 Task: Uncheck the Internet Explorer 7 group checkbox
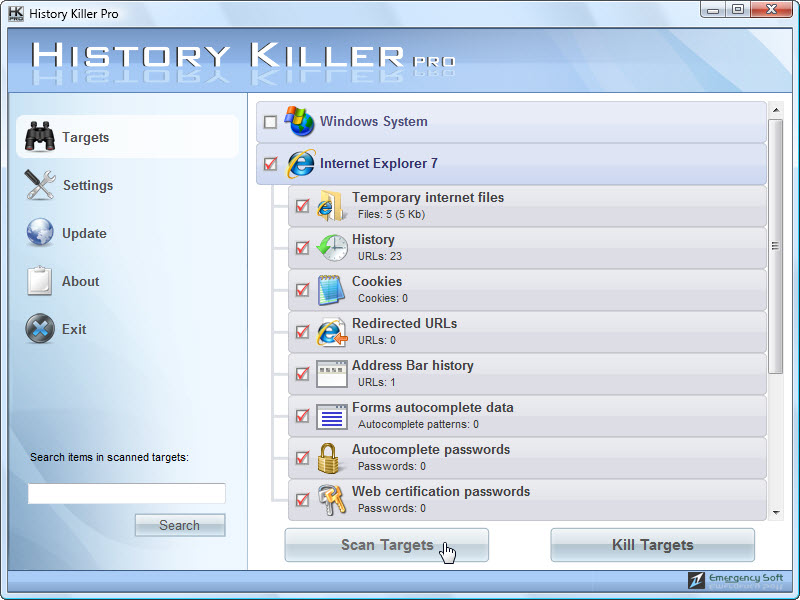pos(270,164)
